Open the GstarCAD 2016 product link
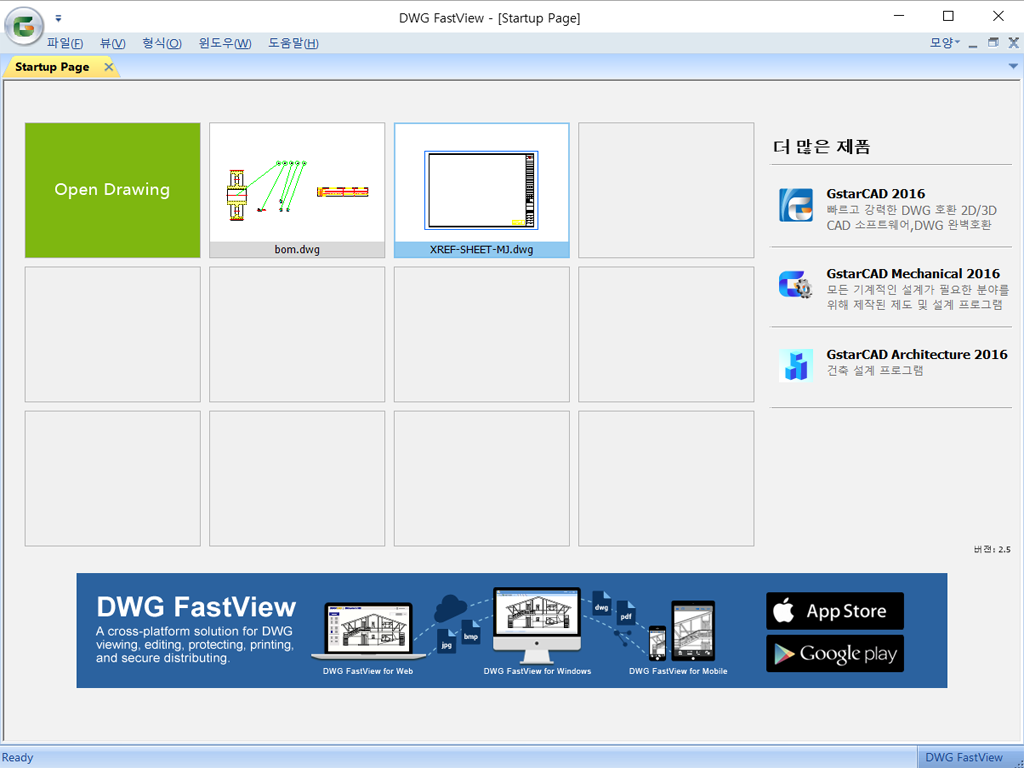 click(876, 193)
